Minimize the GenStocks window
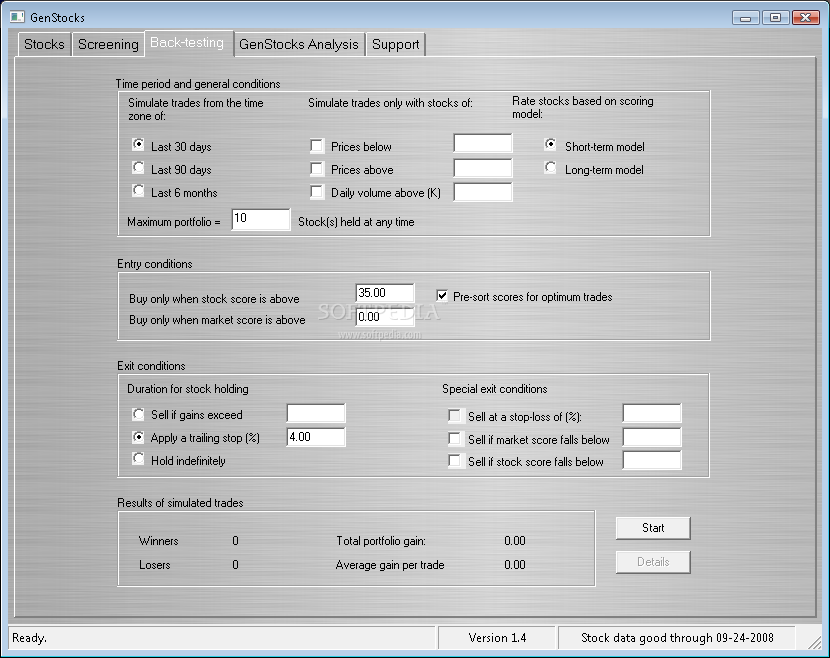 745,18
